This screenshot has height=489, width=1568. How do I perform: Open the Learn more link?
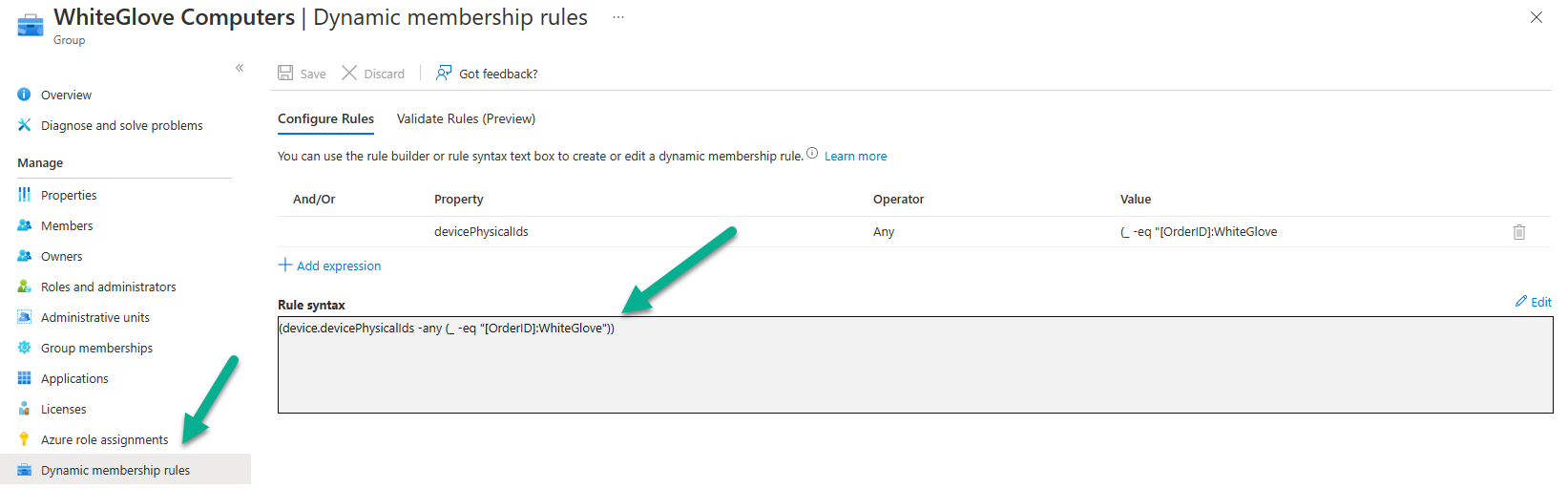(x=855, y=156)
